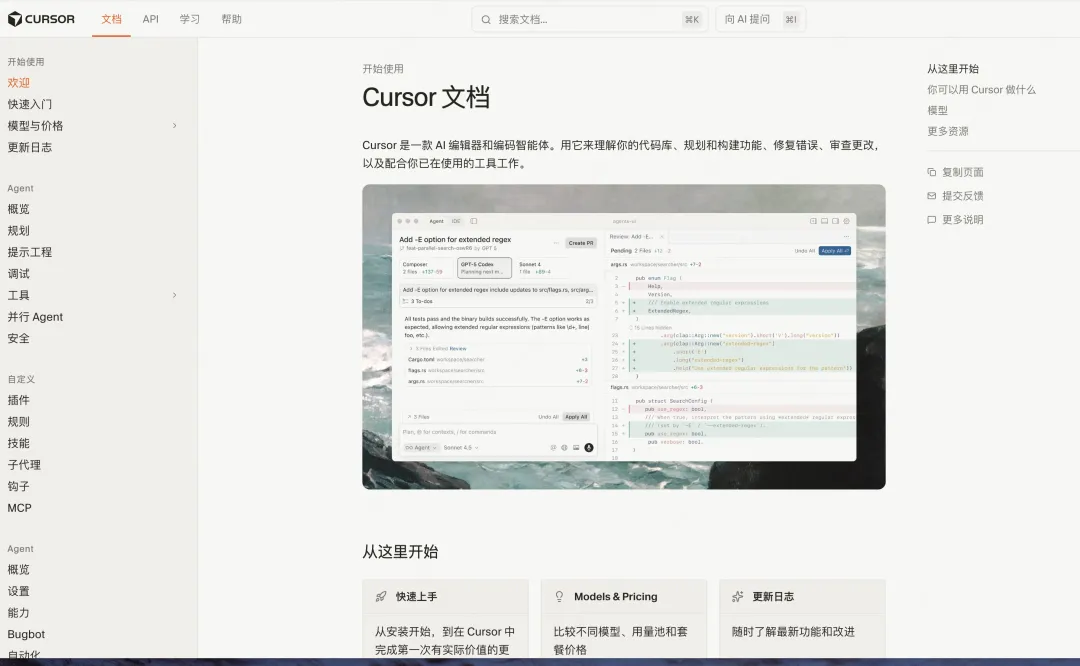The image size is (1080, 666).
Task: Click the envelope icon beside 提交反馈
Action: coord(931,196)
